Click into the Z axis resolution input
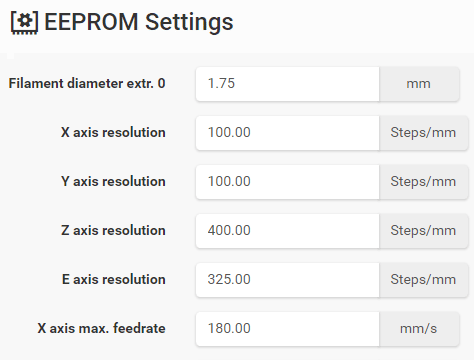Viewport: 474px width, 360px height. [x=288, y=231]
